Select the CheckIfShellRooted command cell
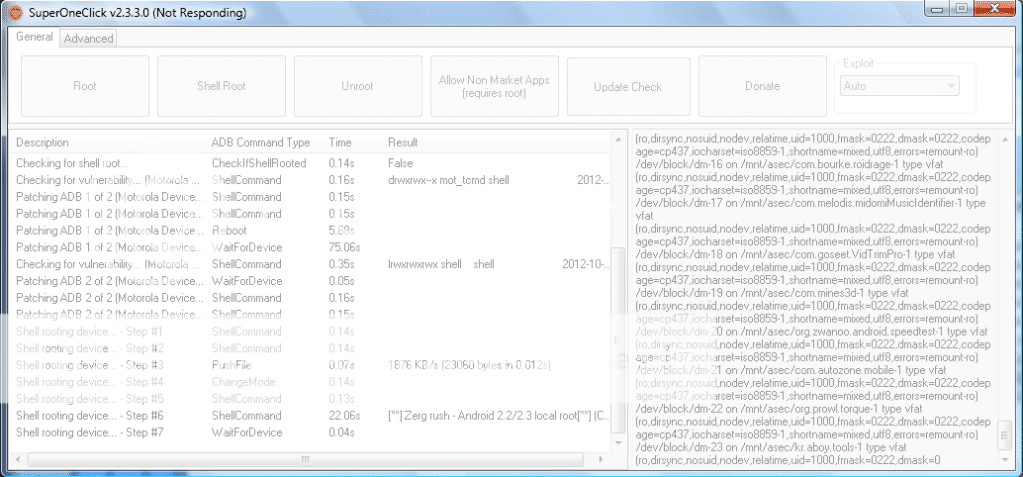This screenshot has height=477, width=1023. (258, 163)
